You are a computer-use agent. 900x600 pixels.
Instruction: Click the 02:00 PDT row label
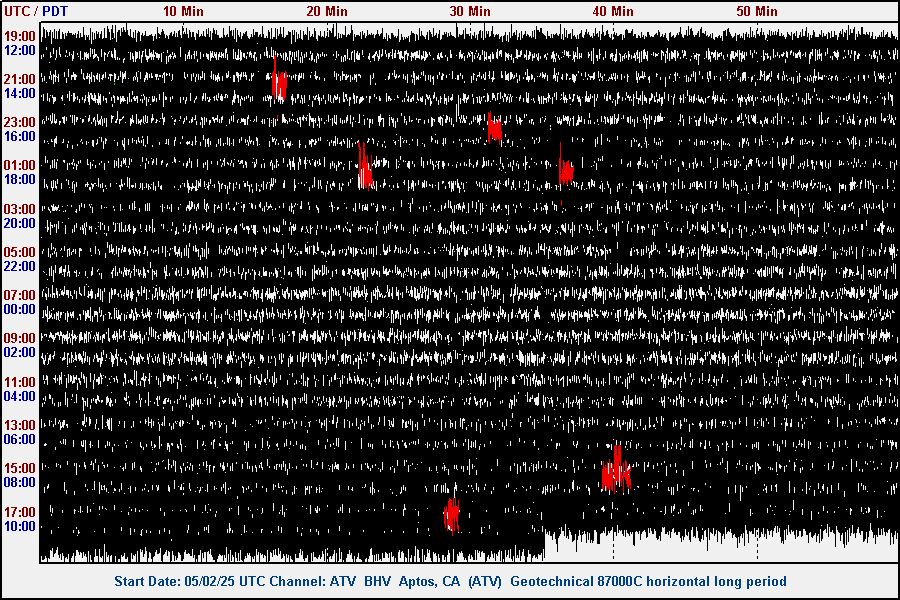[20, 353]
